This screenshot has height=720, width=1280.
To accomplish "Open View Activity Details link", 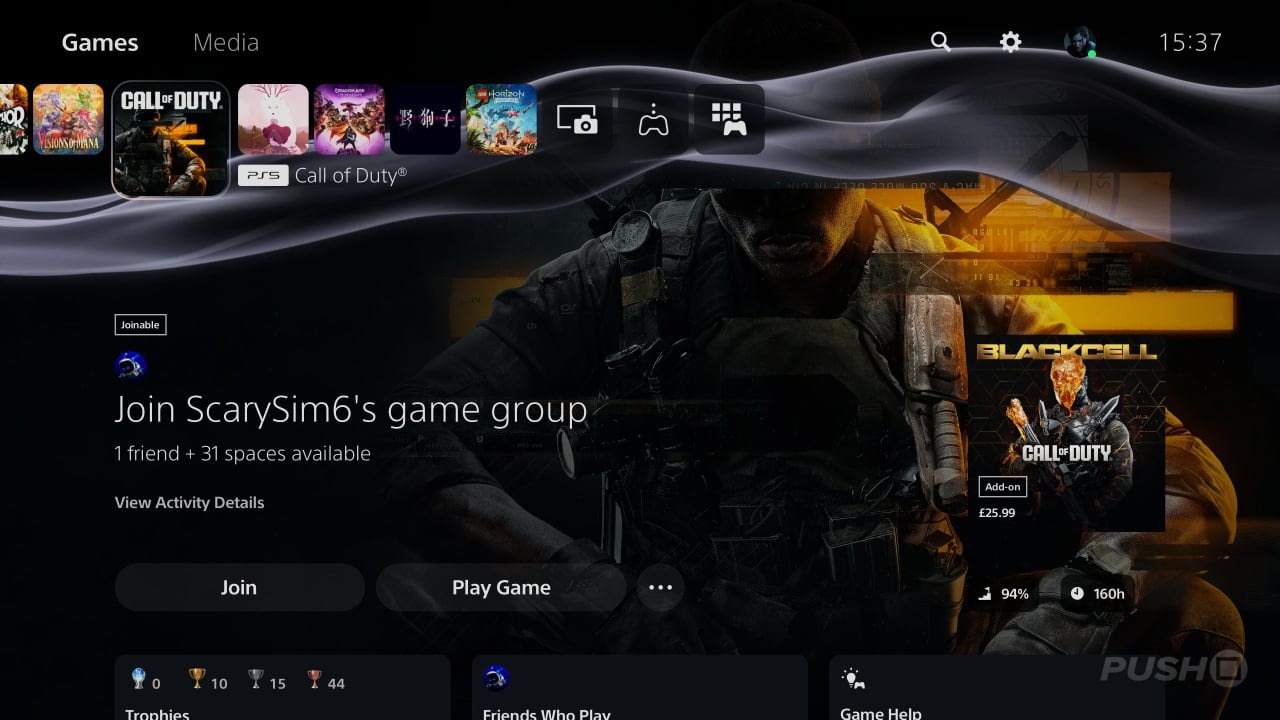I will [190, 502].
